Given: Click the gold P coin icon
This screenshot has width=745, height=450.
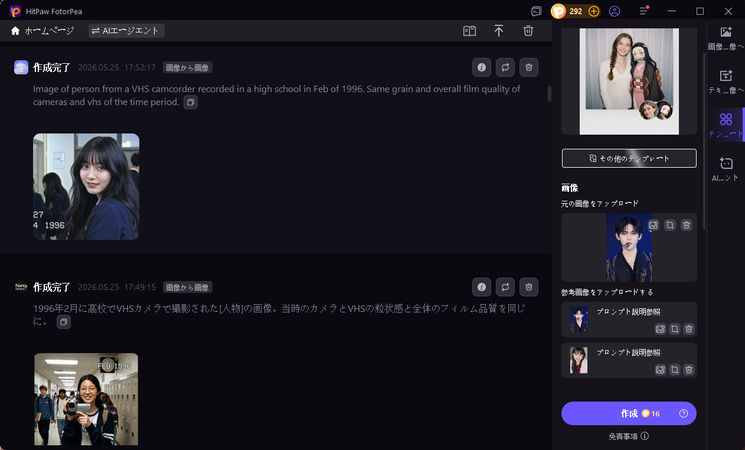Looking at the screenshot, I should (558, 11).
